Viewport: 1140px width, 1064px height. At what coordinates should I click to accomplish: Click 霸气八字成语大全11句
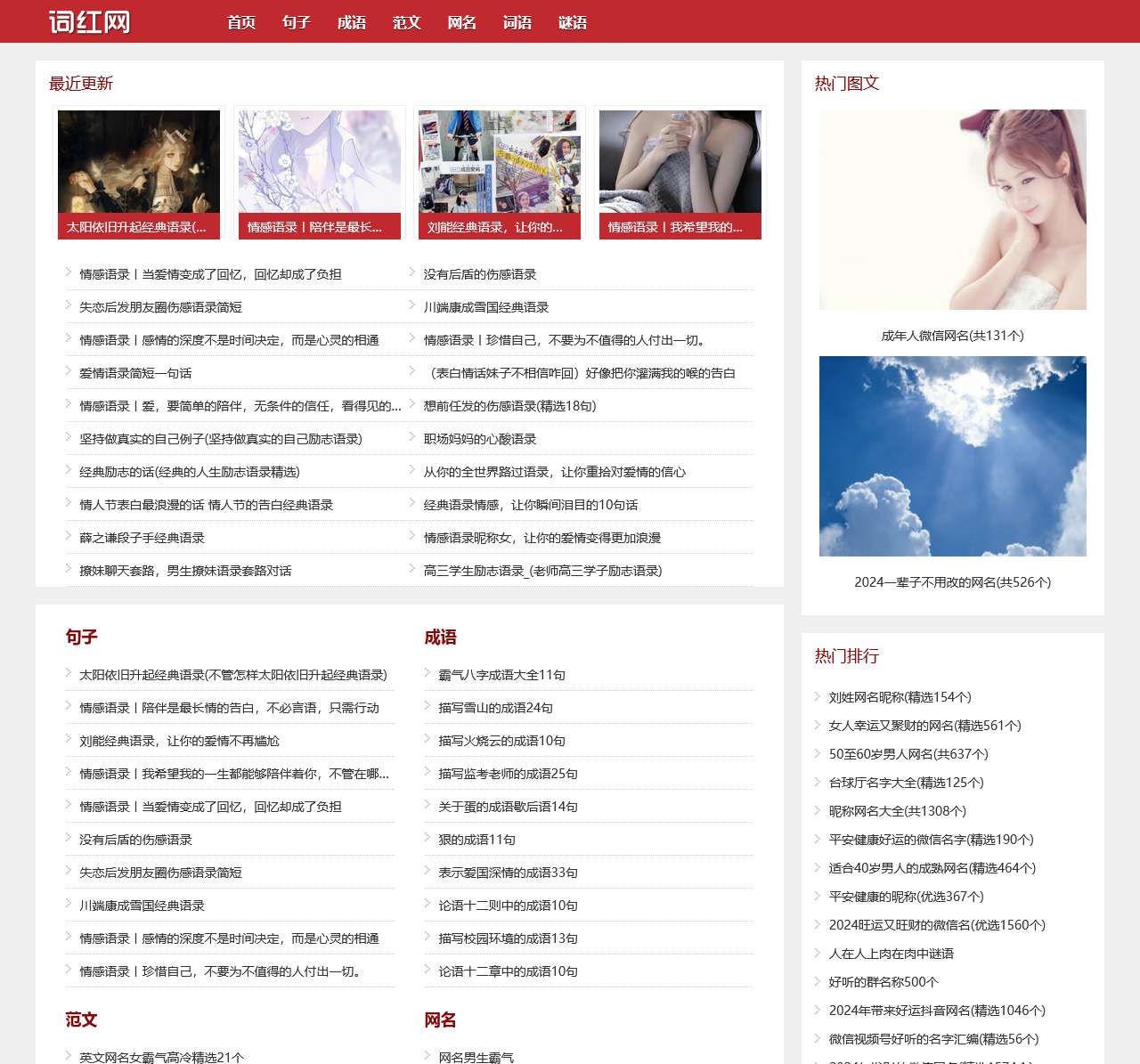click(x=501, y=675)
